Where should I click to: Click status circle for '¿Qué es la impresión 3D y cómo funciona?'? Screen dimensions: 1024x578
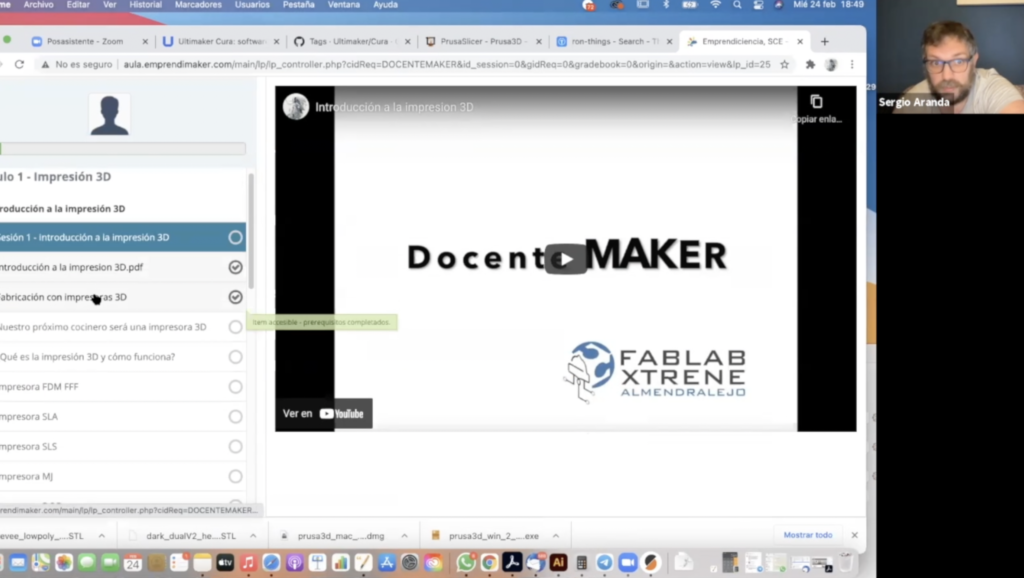(x=235, y=357)
